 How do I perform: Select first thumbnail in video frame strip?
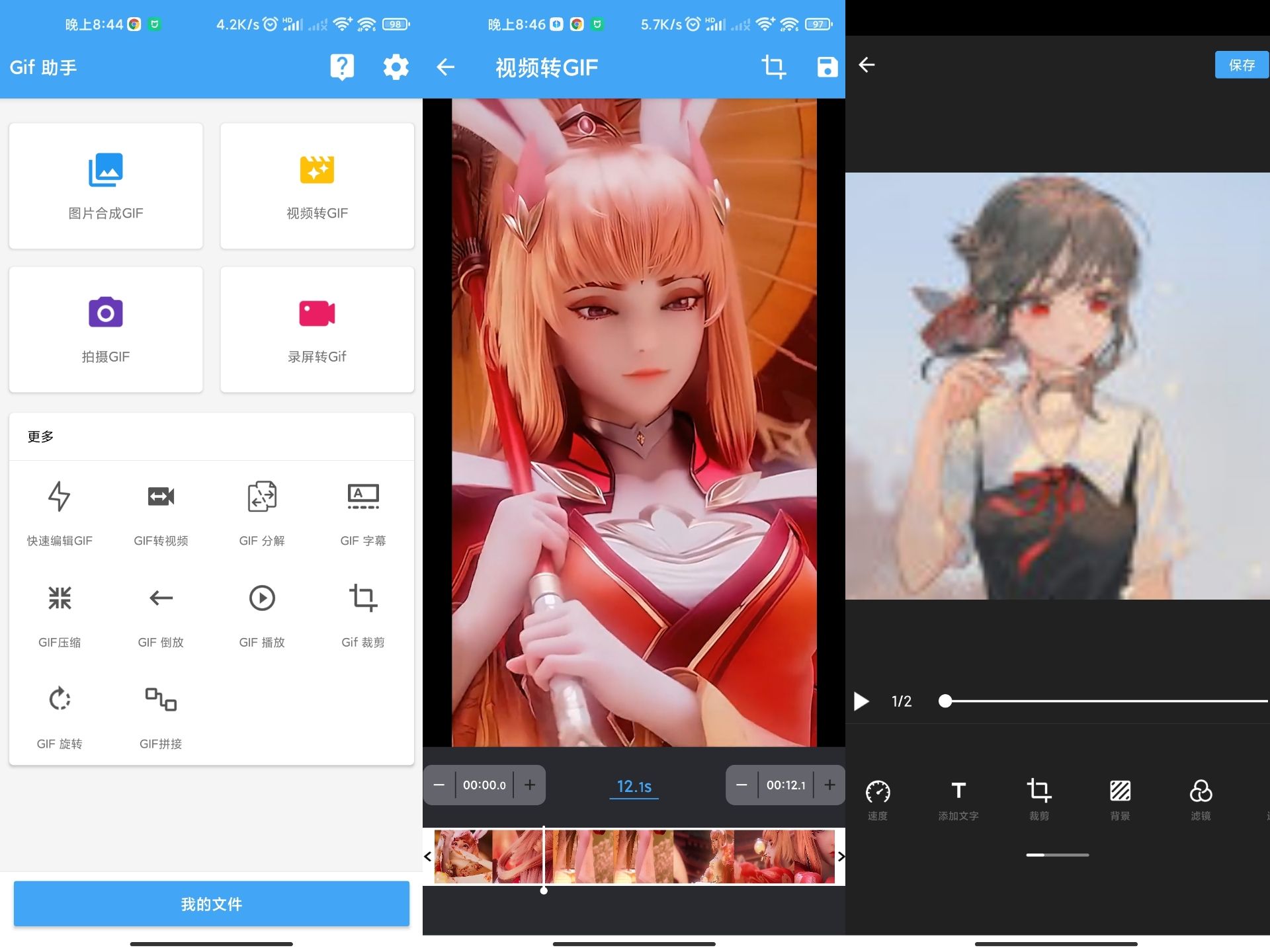[x=463, y=857]
